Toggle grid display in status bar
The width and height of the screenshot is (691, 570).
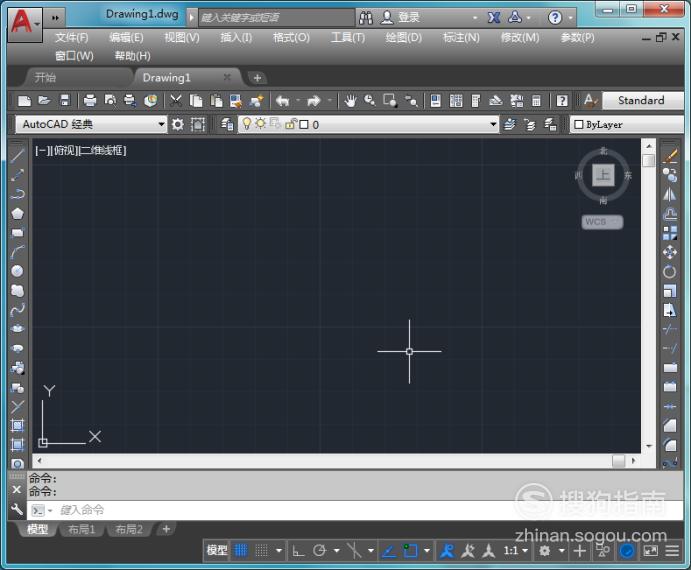pos(241,550)
